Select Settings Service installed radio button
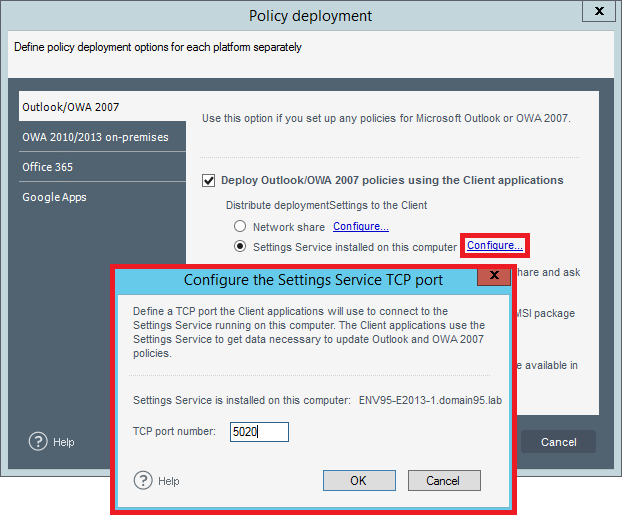This screenshot has width=622, height=515. (x=240, y=246)
